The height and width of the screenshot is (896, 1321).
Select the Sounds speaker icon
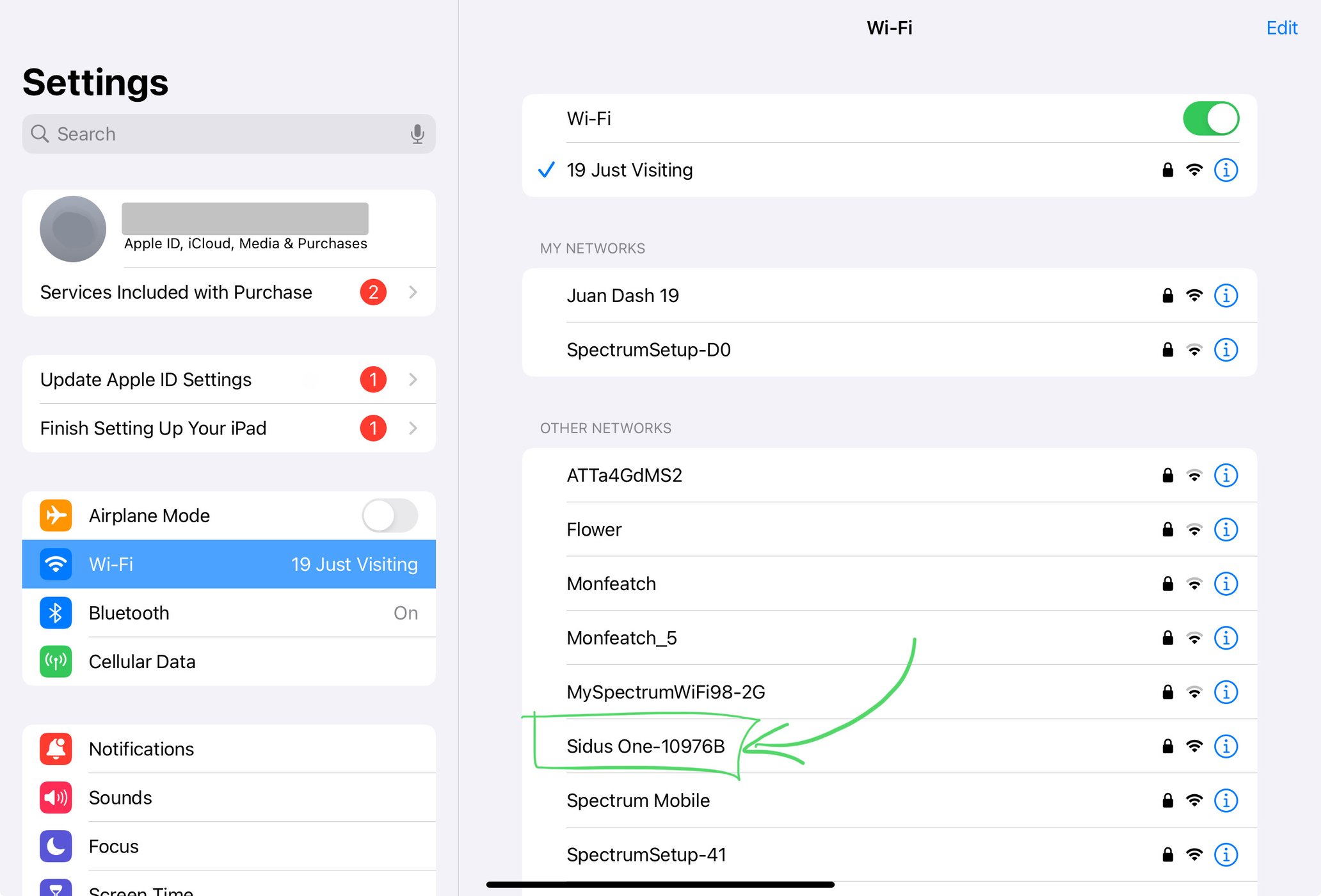tap(56, 797)
